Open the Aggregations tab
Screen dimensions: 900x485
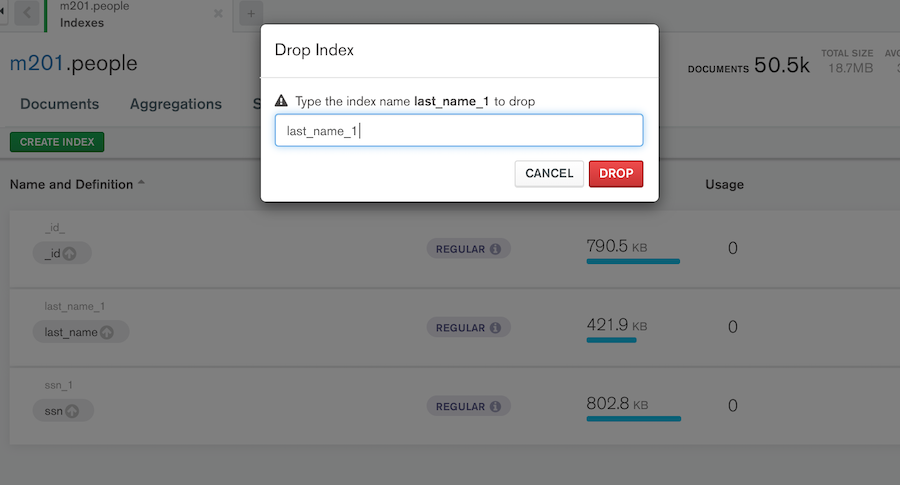coord(176,104)
